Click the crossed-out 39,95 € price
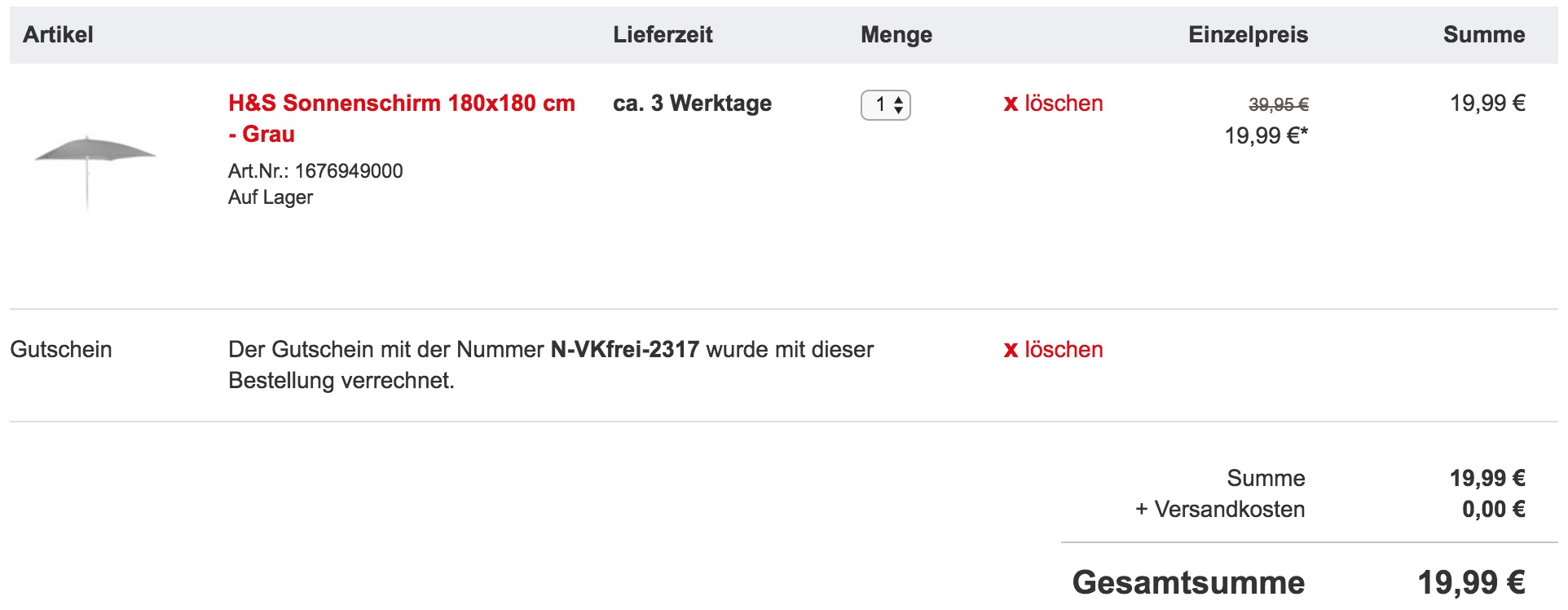 coord(1278,104)
